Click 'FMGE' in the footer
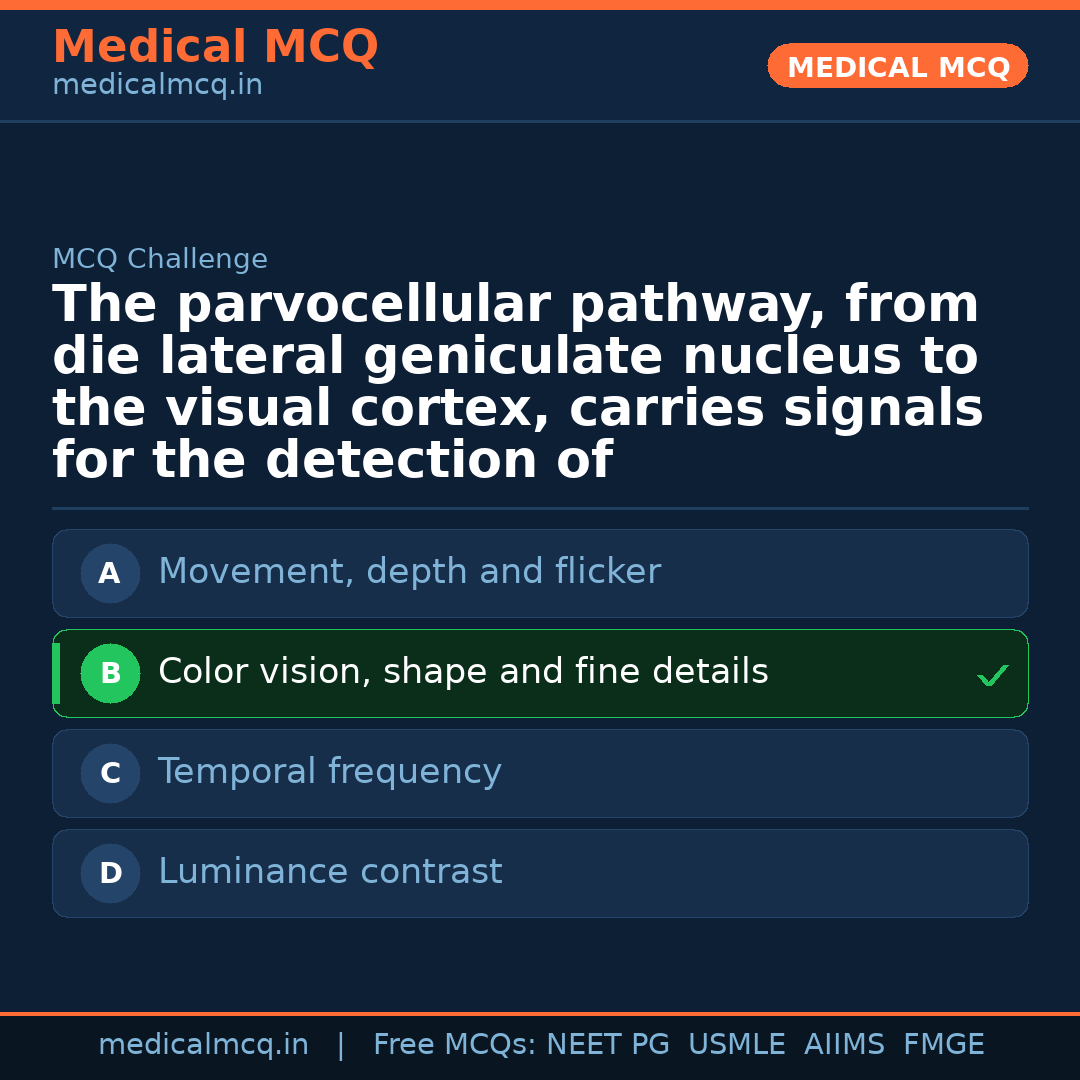1080x1080 pixels. click(x=943, y=1045)
